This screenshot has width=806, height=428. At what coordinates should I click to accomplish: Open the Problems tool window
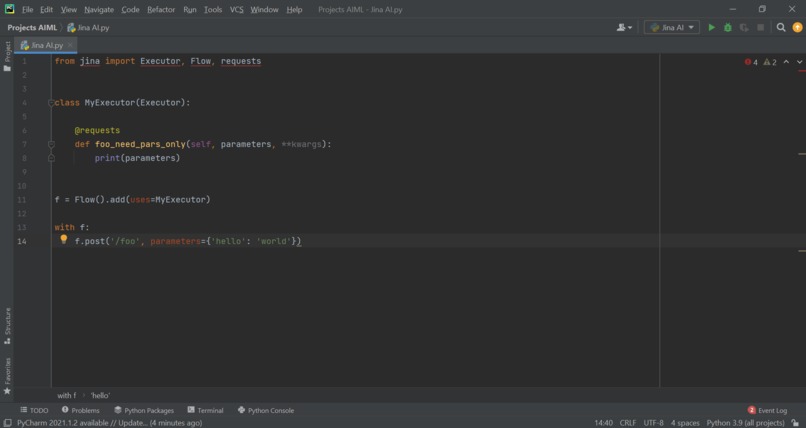pos(81,410)
